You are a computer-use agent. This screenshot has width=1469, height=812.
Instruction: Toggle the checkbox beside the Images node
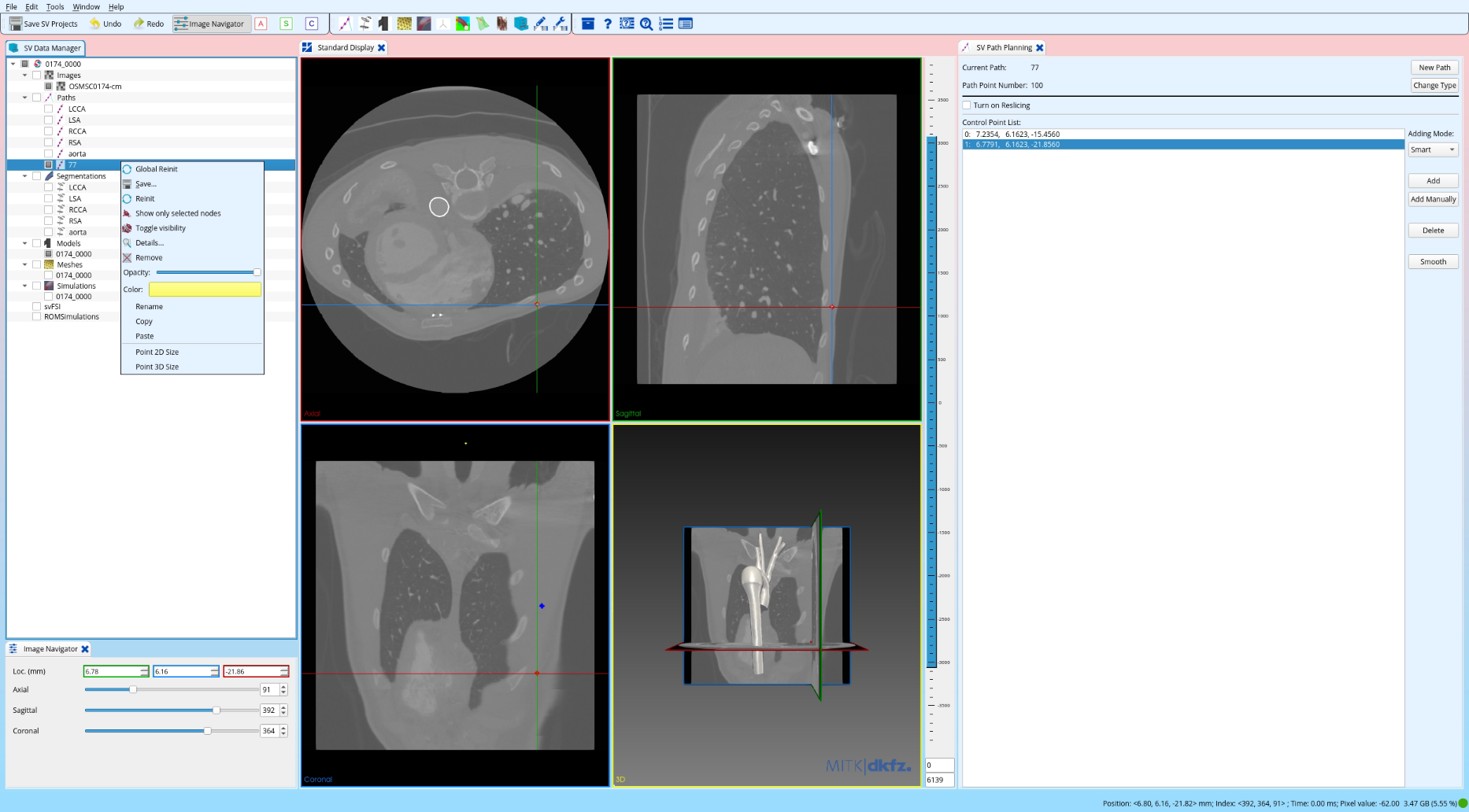point(36,75)
